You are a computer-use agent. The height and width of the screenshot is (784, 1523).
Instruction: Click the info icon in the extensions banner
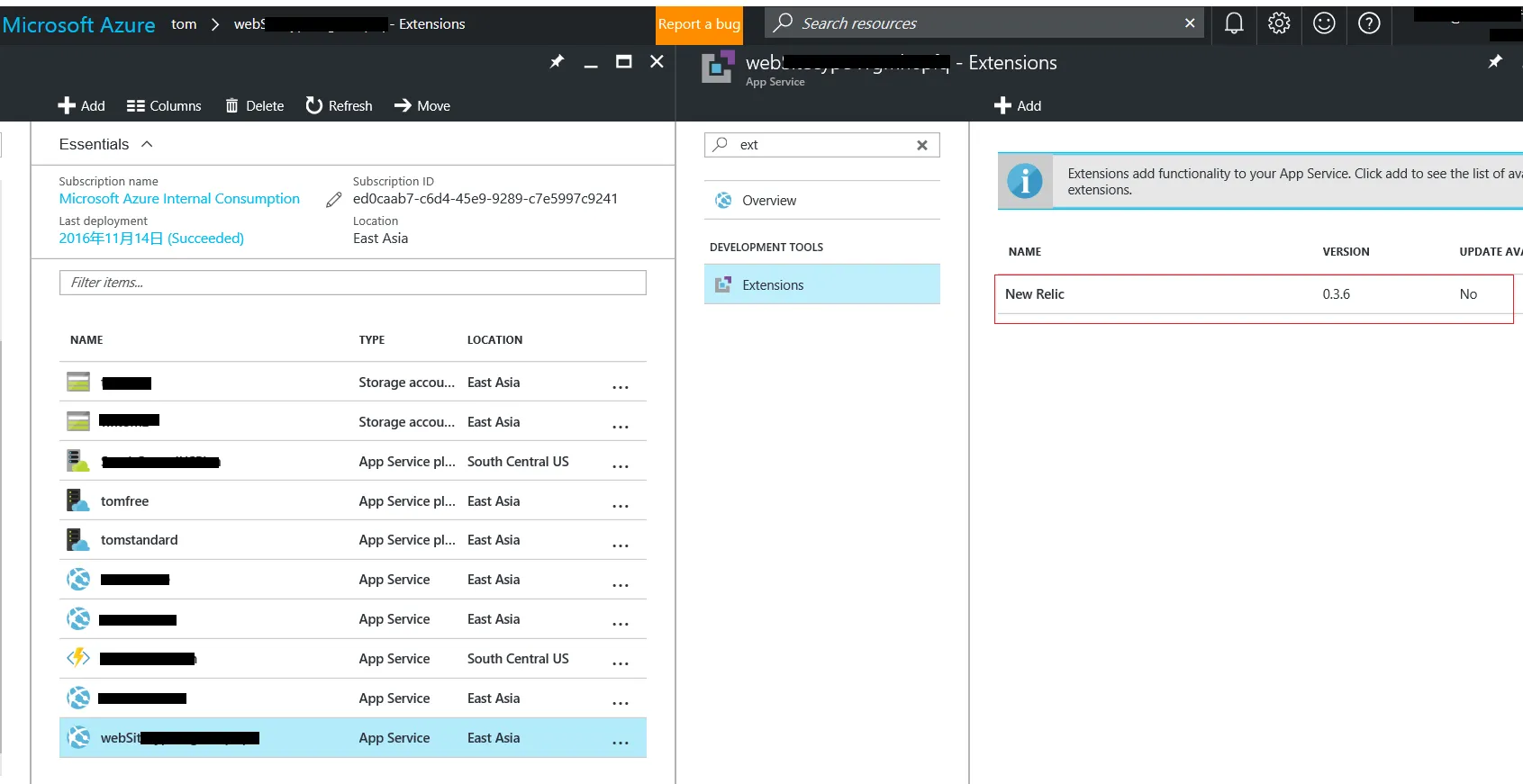coord(1025,181)
